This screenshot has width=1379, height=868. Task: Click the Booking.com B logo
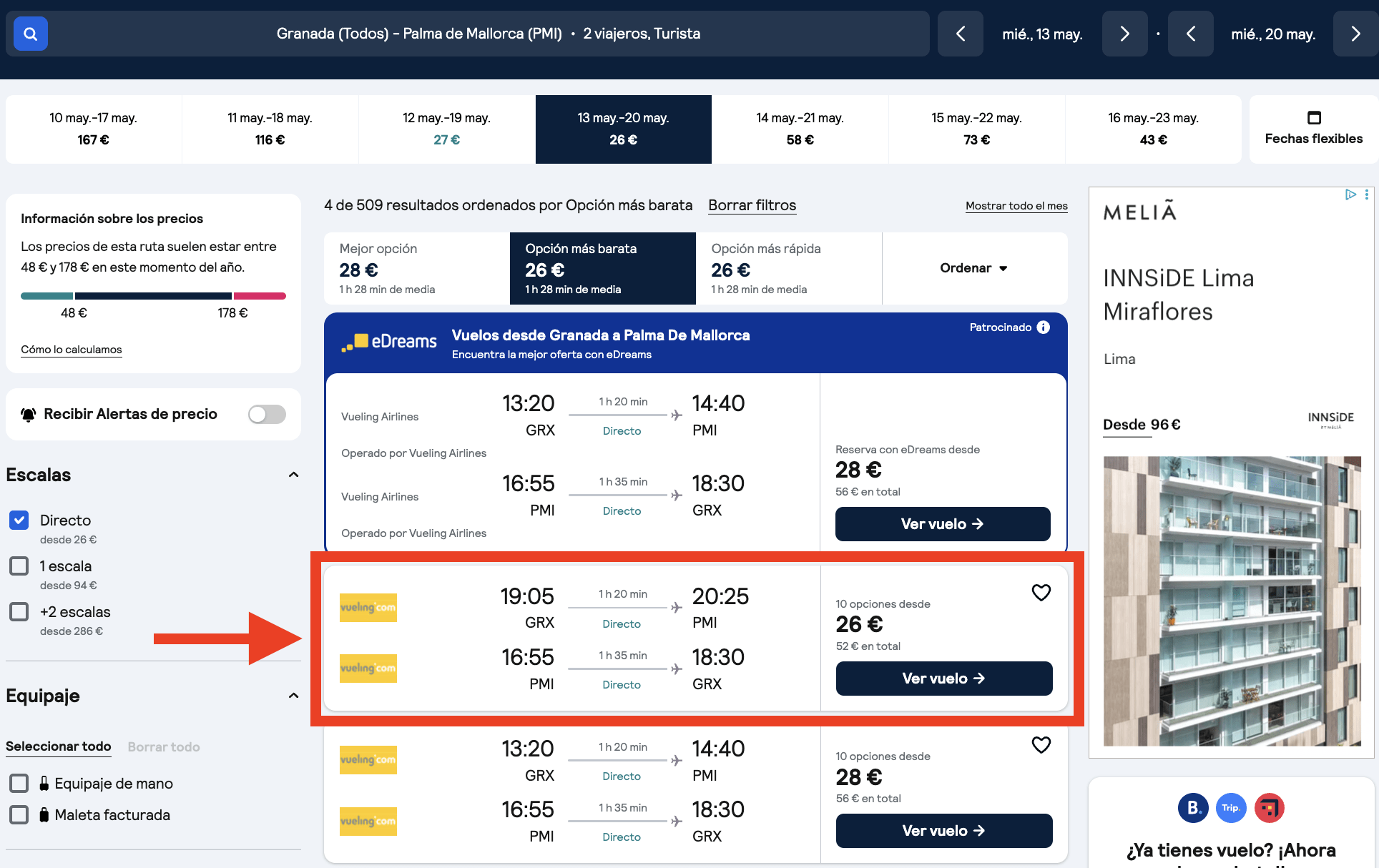(x=1193, y=808)
